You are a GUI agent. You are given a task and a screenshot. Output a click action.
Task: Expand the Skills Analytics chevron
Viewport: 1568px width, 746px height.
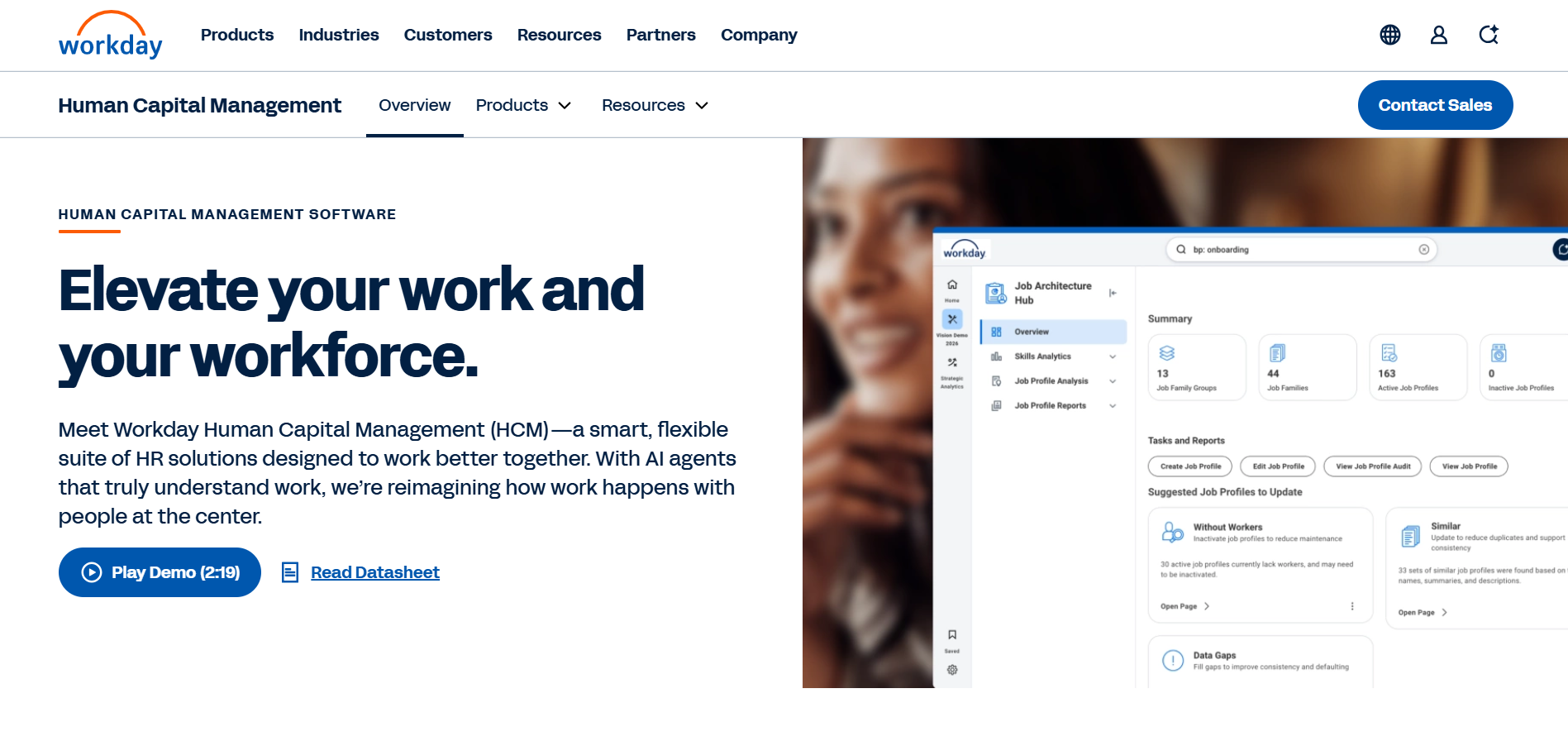point(1113,356)
